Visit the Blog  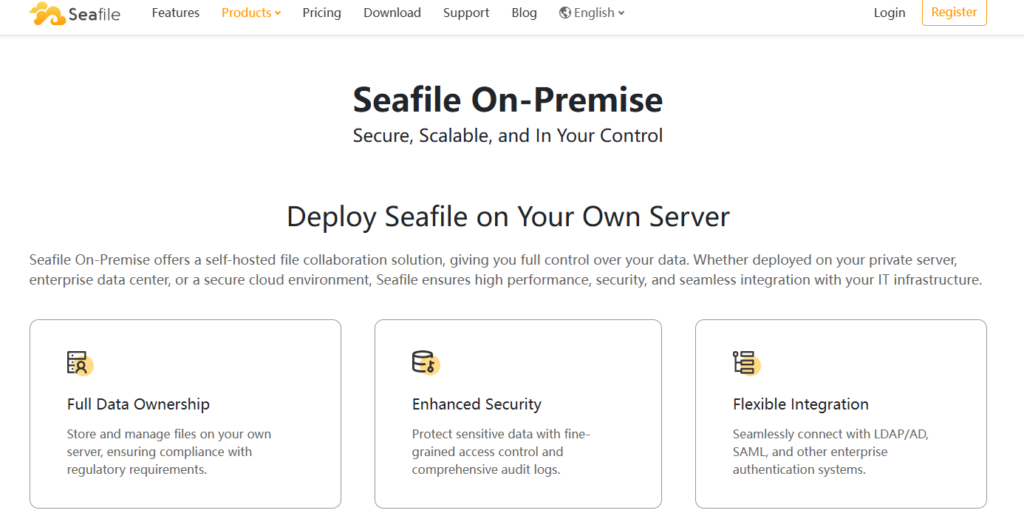tap(524, 12)
